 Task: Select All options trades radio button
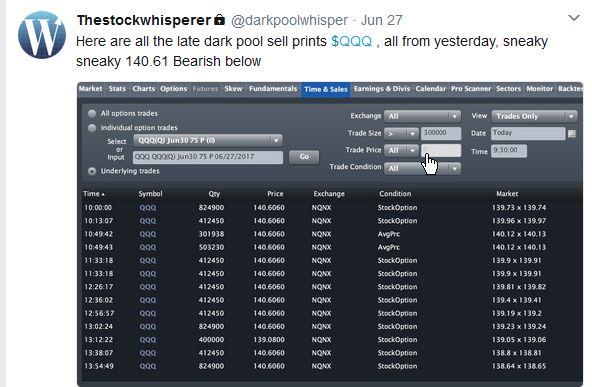(x=92, y=113)
